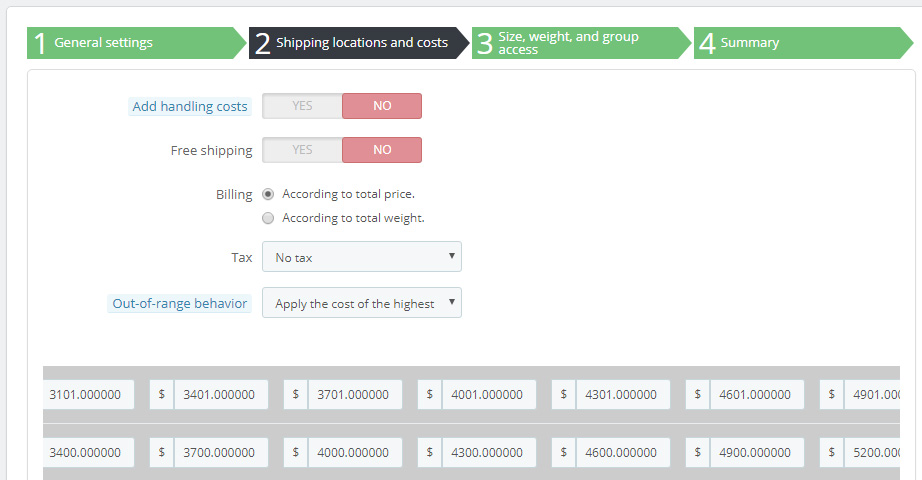This screenshot has height=480, width=922.
Task: Edit the 3401.000000 range field
Action: pyautogui.click(x=221, y=394)
